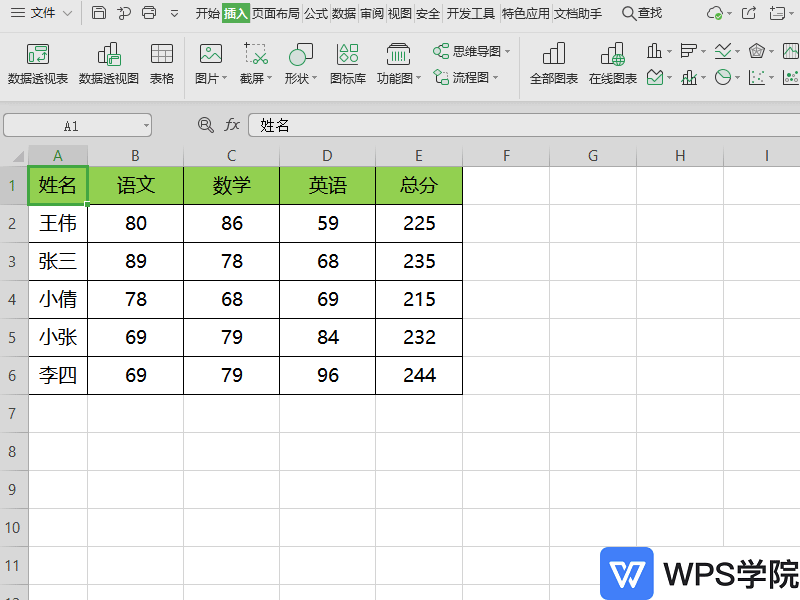Switch to the 页面布局 ribbon tab
The width and height of the screenshot is (800, 600).
point(275,14)
